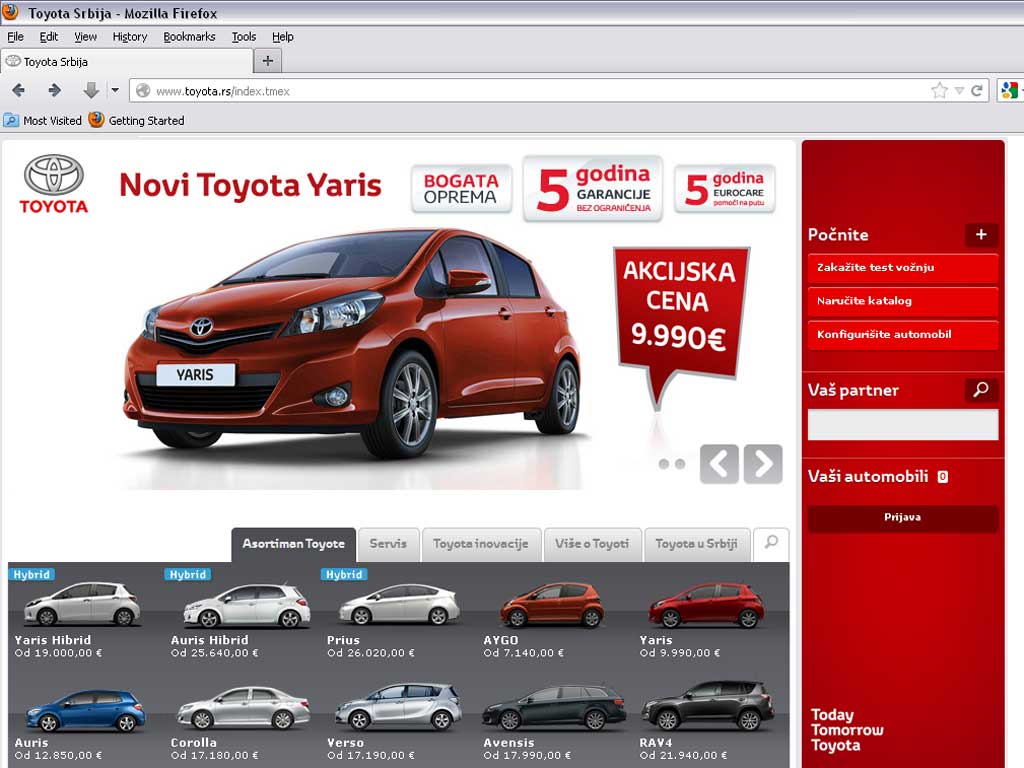This screenshot has width=1024, height=768.
Task: Switch to Više o Toyoti tab
Action: (592, 544)
